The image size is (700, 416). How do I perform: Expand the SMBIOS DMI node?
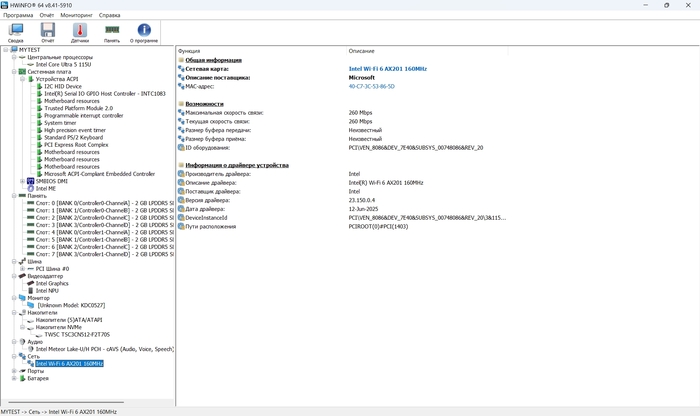coord(21,180)
